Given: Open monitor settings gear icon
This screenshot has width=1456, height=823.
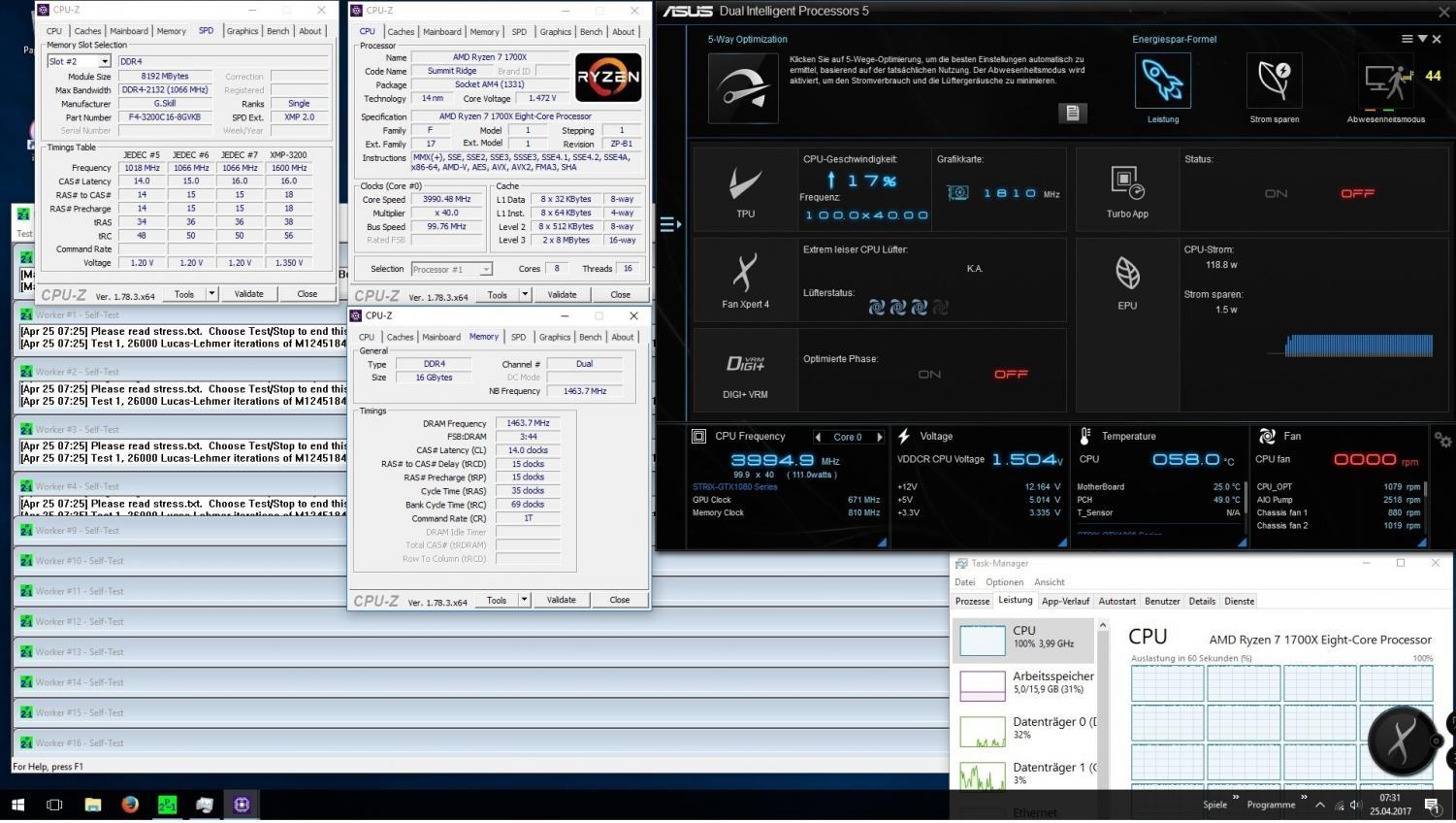Looking at the screenshot, I should (x=1442, y=440).
